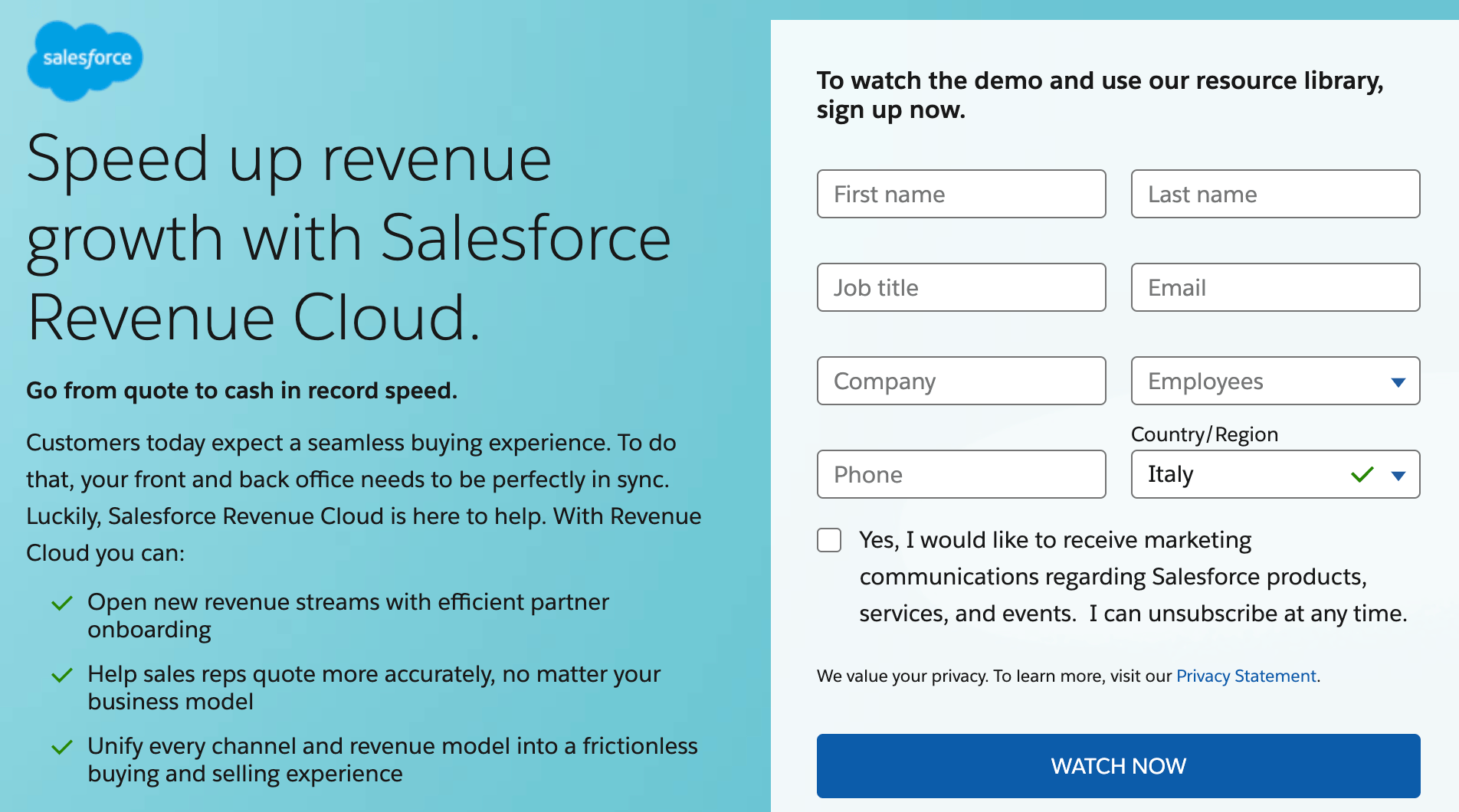Click checkmark icon beside "Unify every channel"
Viewport: 1459px width, 812px height.
click(x=62, y=748)
